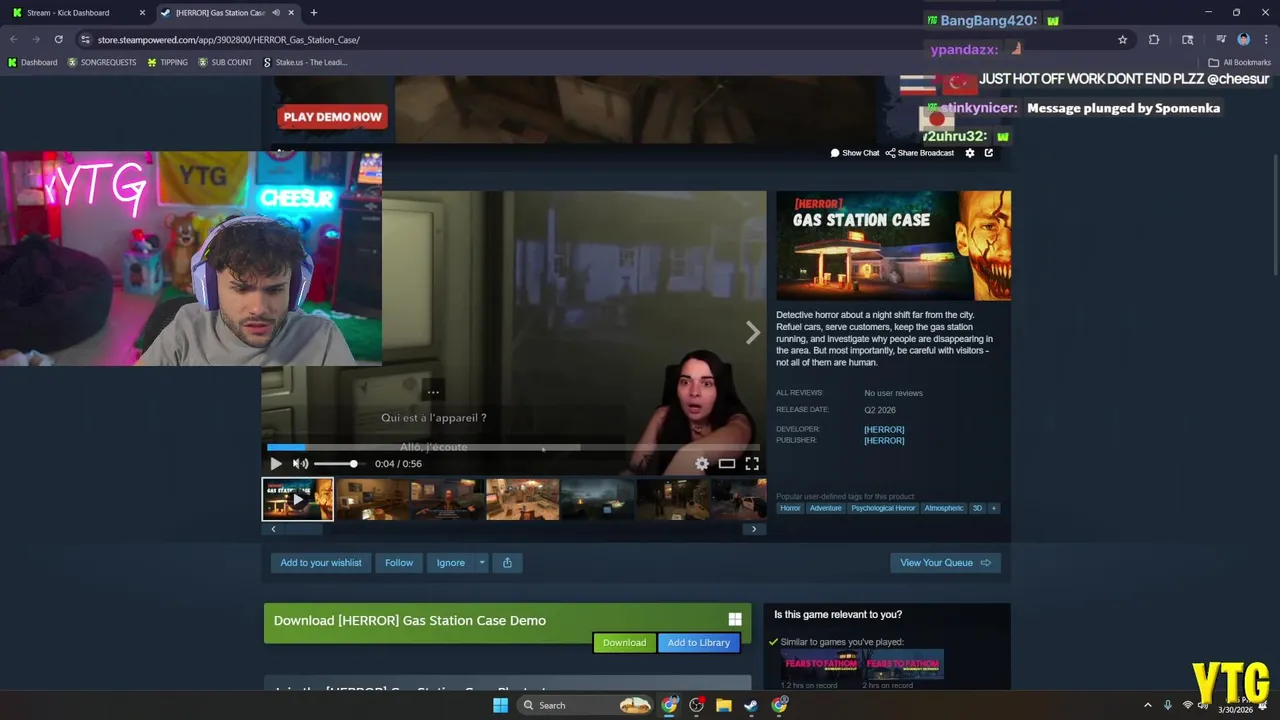Adjust the trailer volume slider
Viewport: 1280px width, 720px height.
click(341, 464)
